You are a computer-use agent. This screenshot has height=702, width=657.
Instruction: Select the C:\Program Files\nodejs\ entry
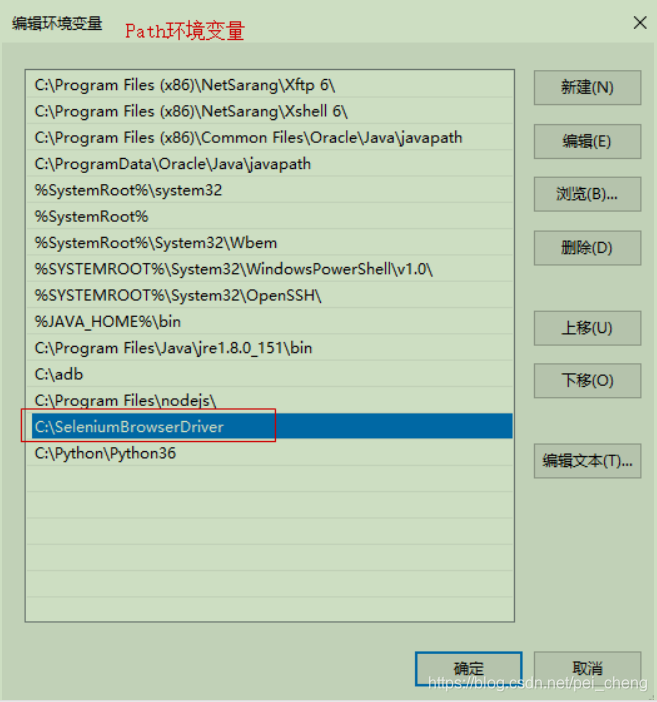tap(270, 400)
